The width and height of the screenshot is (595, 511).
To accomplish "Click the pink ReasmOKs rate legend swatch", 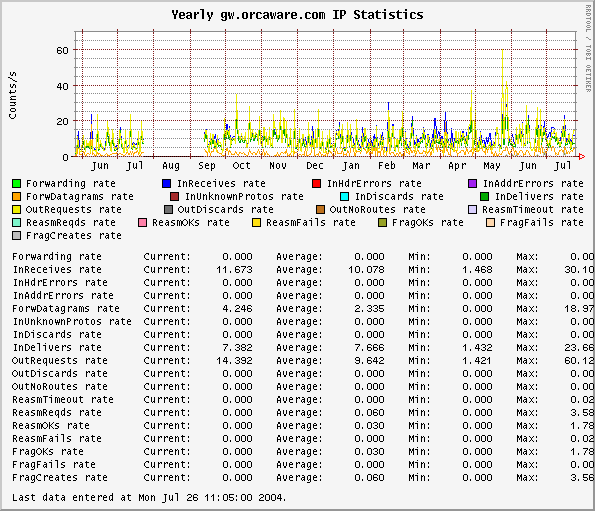I will (143, 222).
